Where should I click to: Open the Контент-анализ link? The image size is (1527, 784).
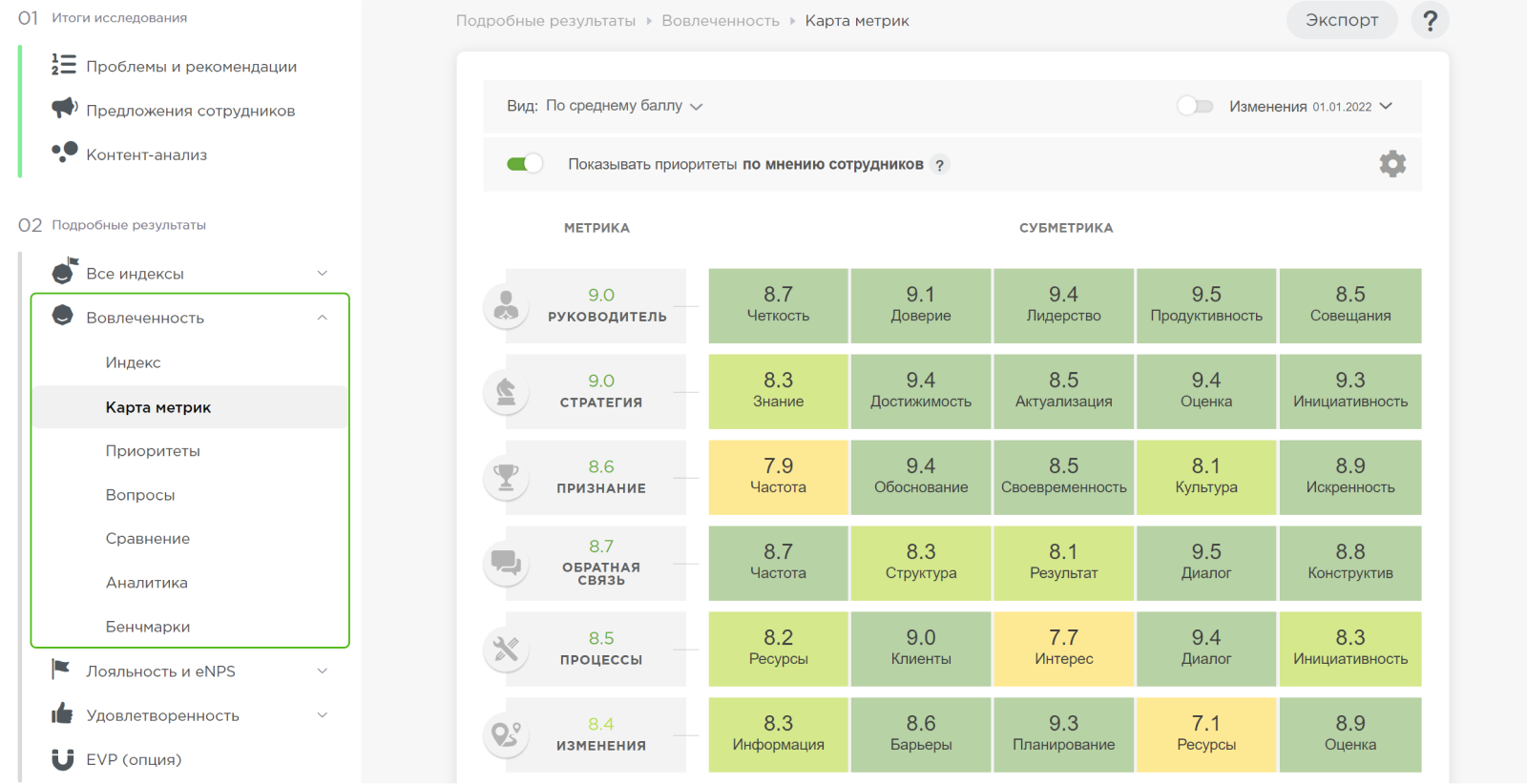(147, 155)
